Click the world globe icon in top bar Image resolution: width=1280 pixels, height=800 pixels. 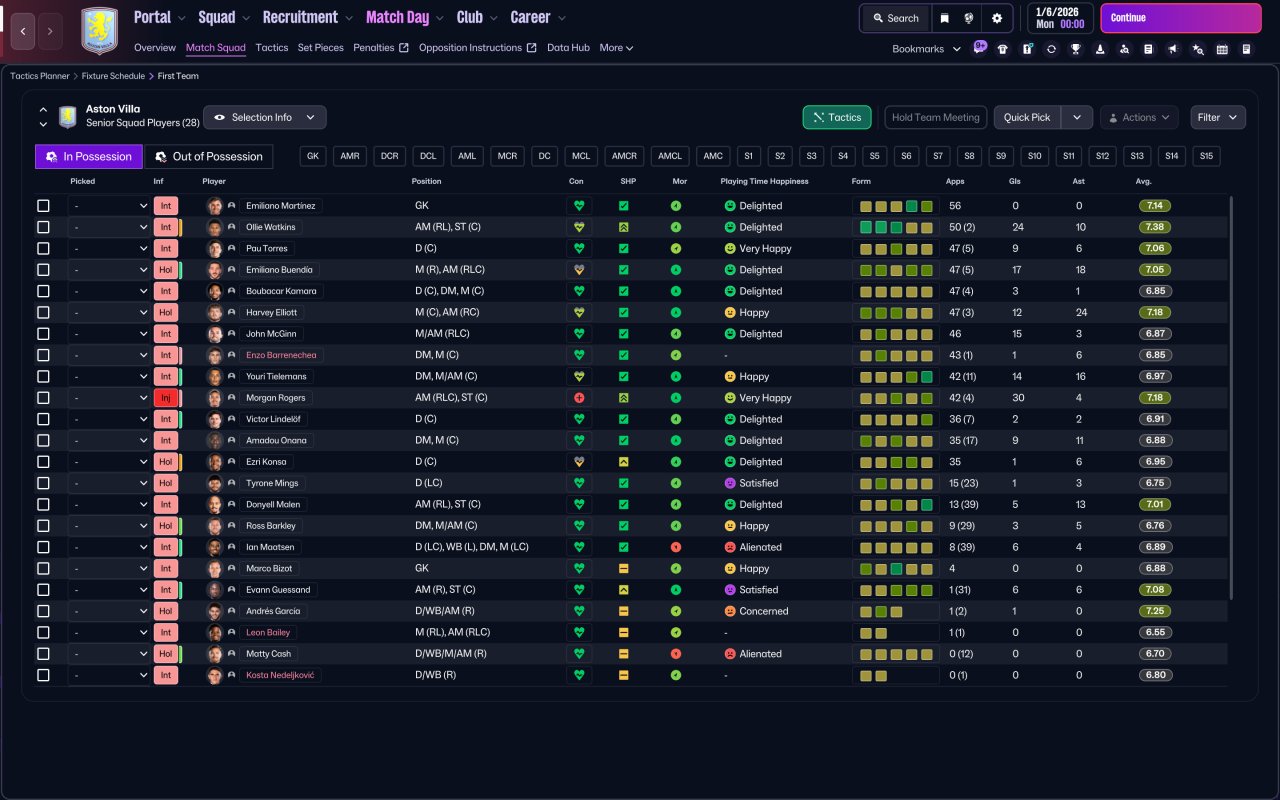[969, 18]
